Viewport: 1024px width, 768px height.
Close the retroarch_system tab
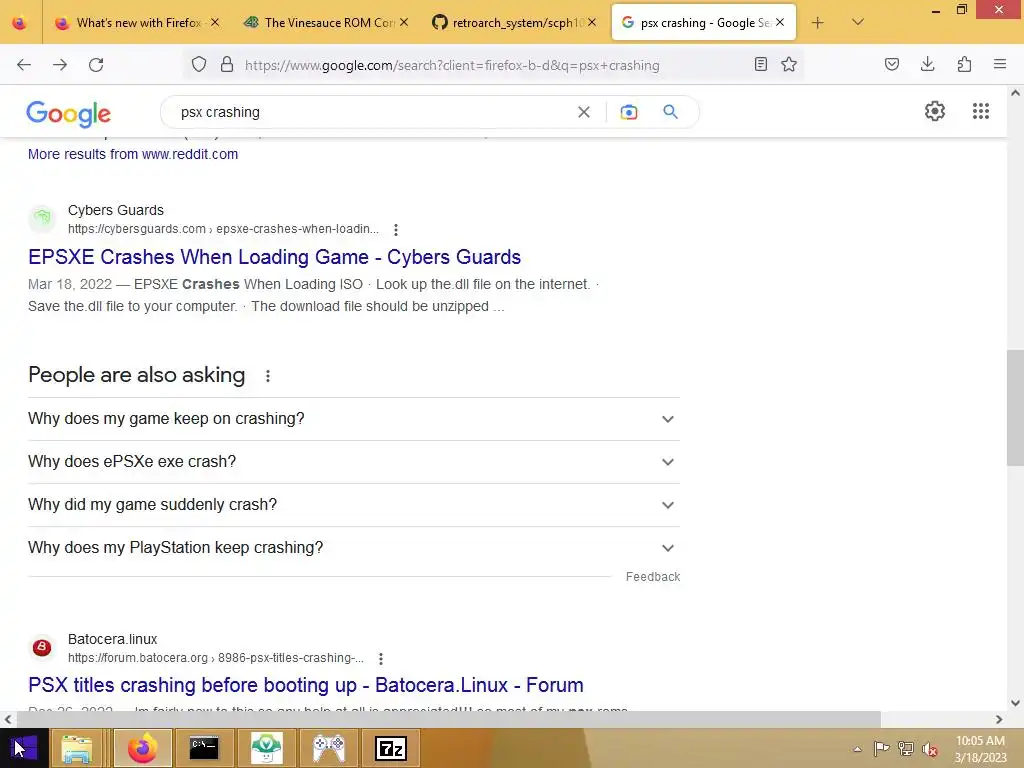592,23
